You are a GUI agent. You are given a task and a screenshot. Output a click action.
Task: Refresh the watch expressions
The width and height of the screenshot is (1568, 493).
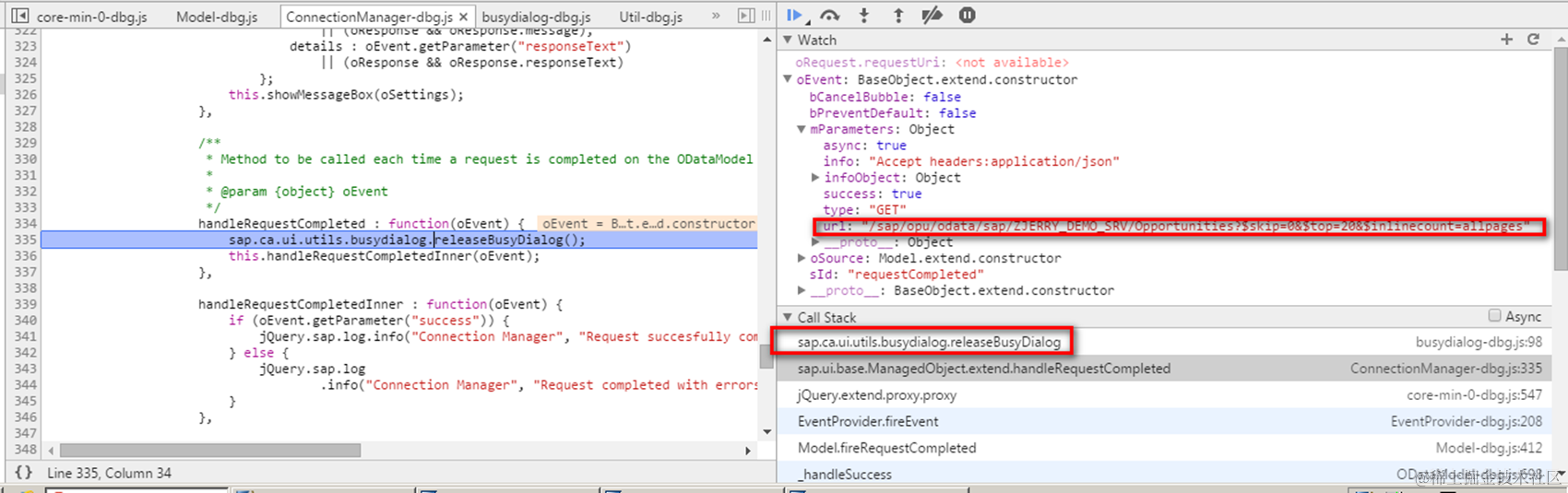point(1533,40)
